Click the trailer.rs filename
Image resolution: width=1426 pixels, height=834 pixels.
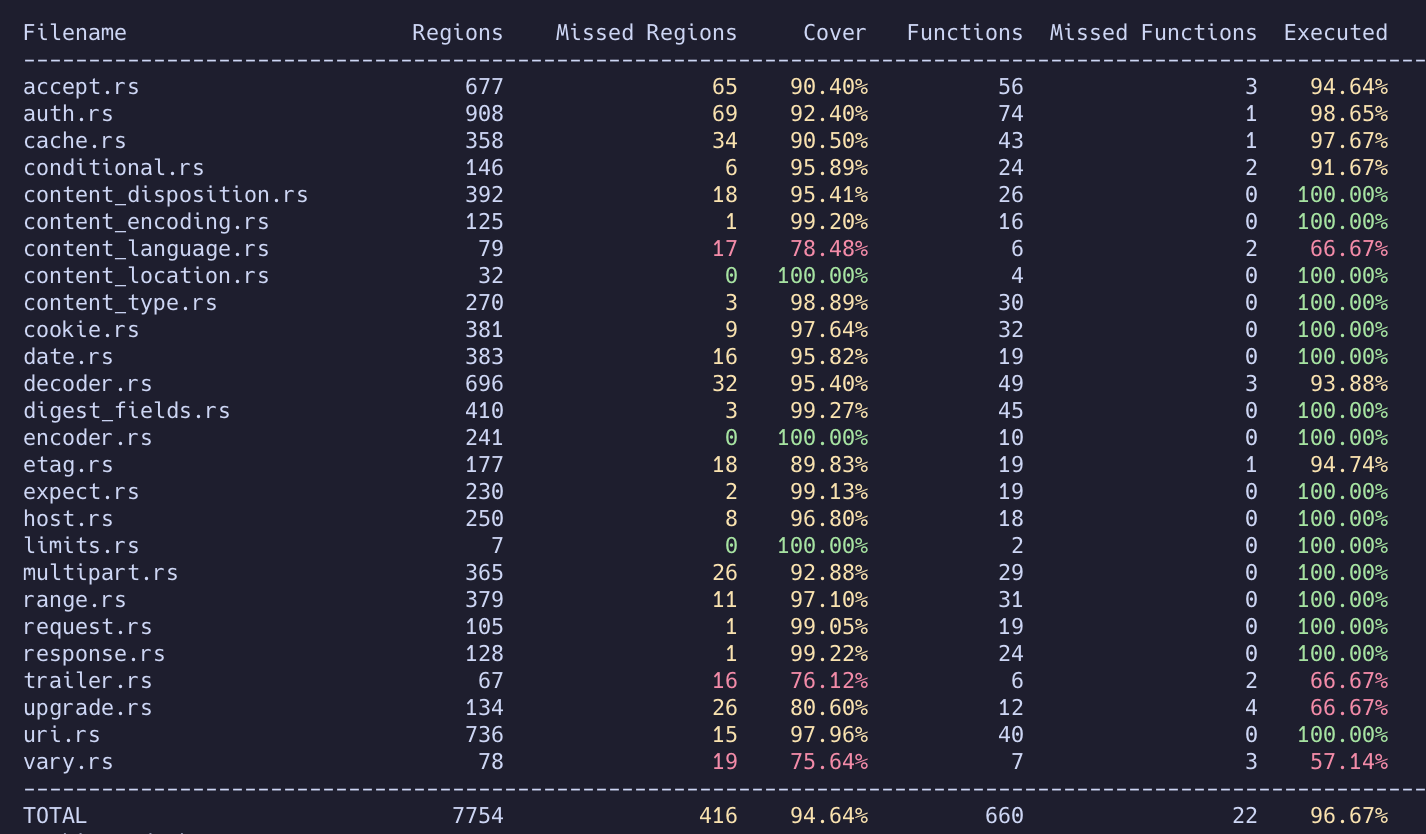click(x=88, y=681)
